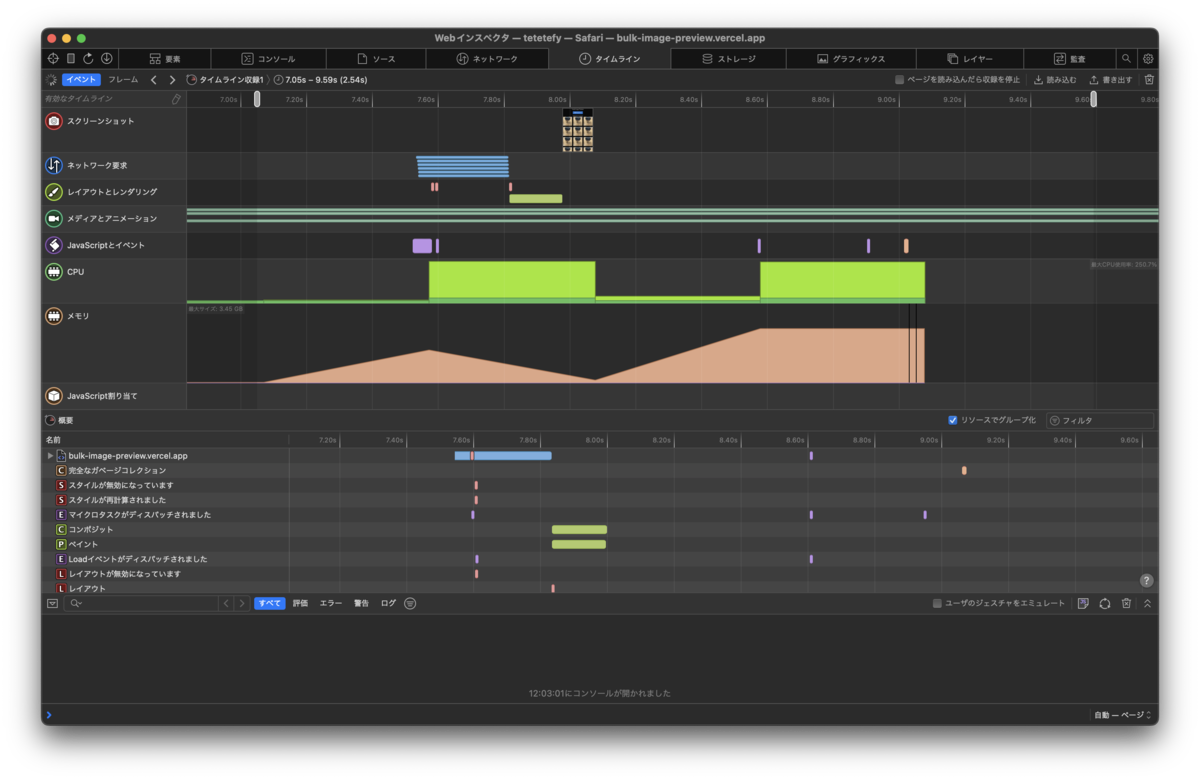Clear recordings with the top trash icon
1200x780 pixels.
[1149, 80]
